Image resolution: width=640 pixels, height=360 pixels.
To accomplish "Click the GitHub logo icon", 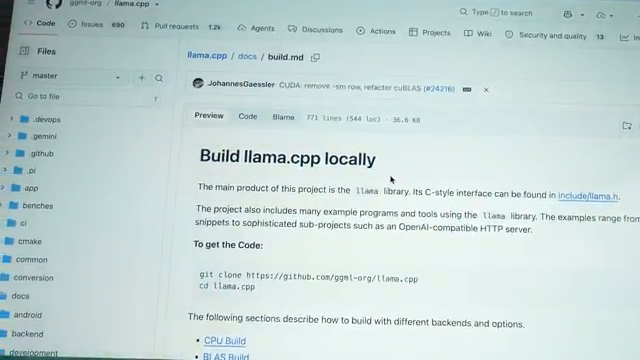I will (x=53, y=3).
